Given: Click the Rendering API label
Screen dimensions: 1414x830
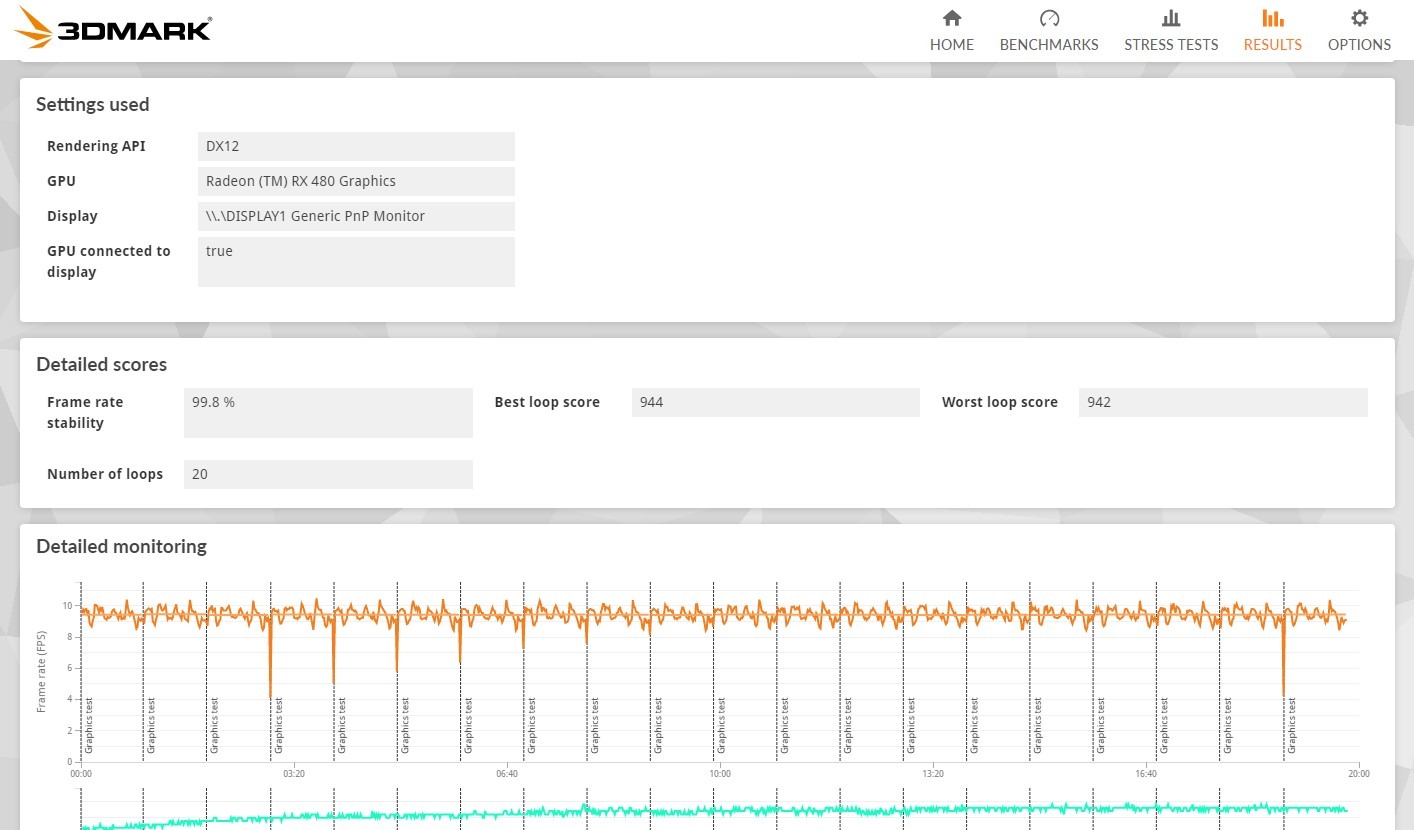Looking at the screenshot, I should pyautogui.click(x=96, y=146).
